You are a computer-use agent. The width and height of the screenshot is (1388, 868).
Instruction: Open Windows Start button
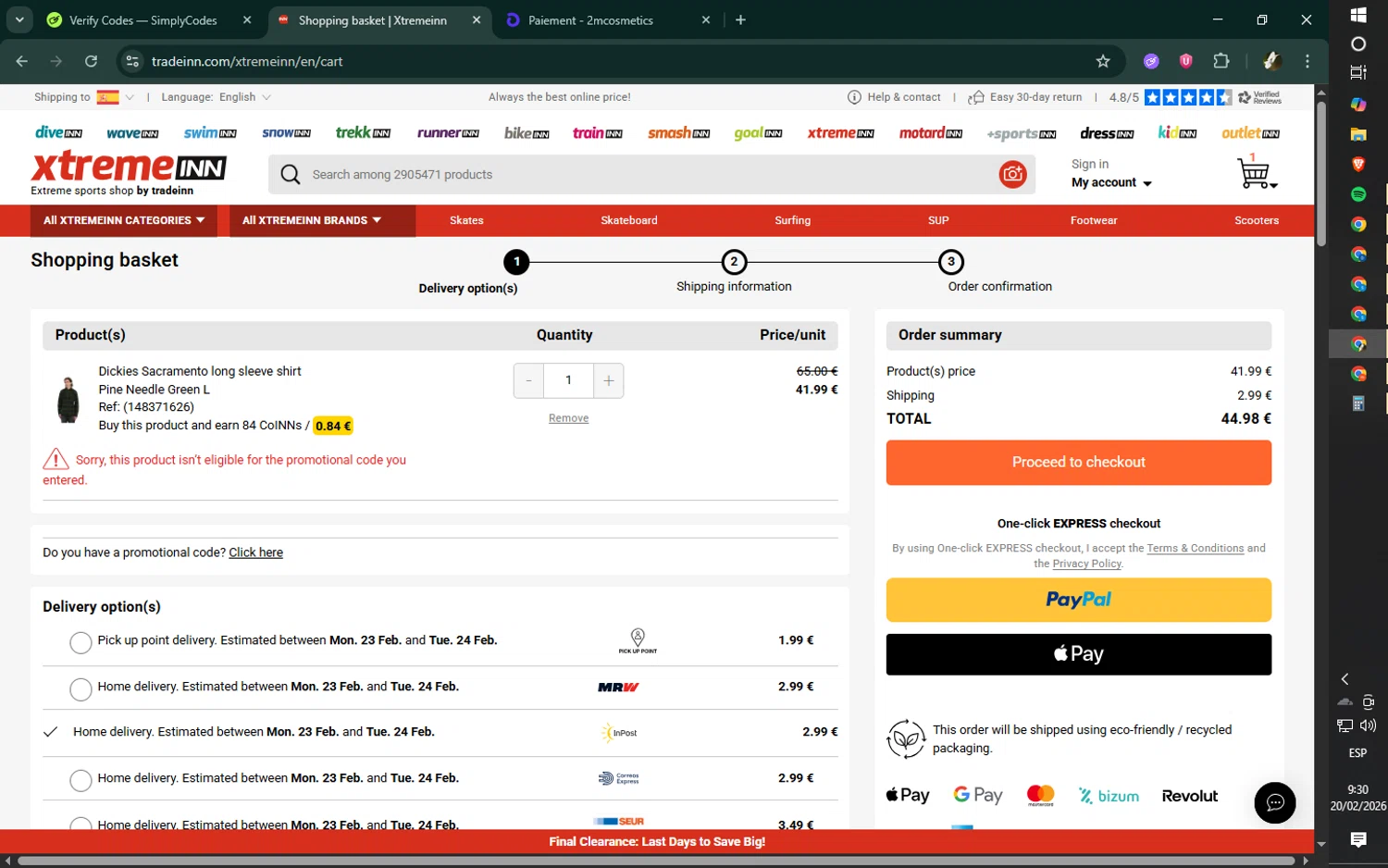pos(1358,15)
